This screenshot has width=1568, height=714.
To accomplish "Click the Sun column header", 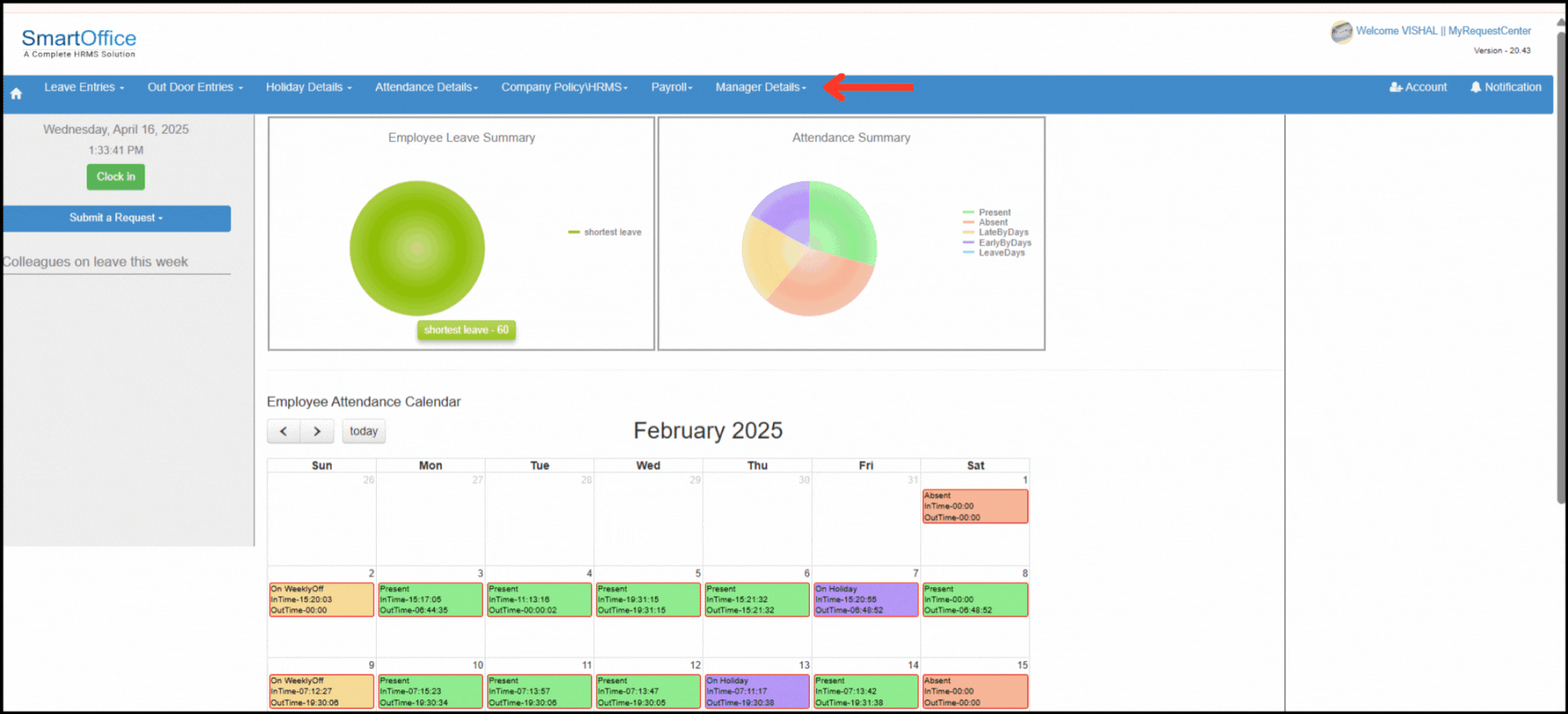I will pos(322,466).
